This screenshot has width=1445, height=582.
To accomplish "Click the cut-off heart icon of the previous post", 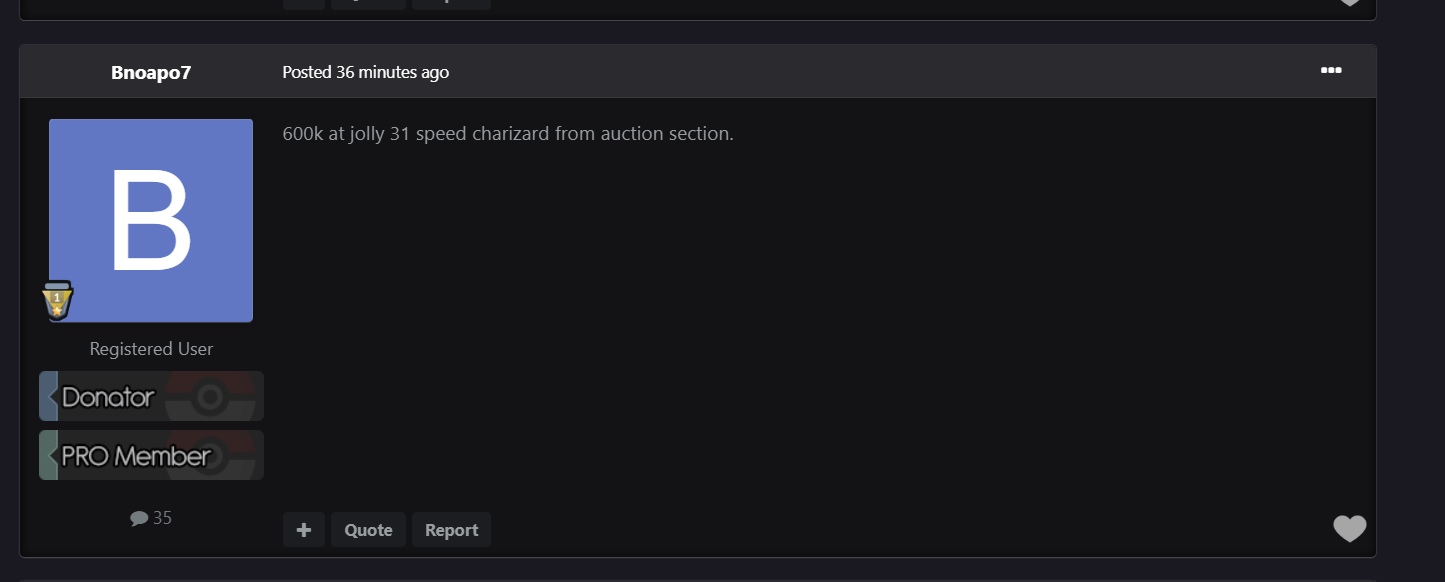I will (1349, 3).
